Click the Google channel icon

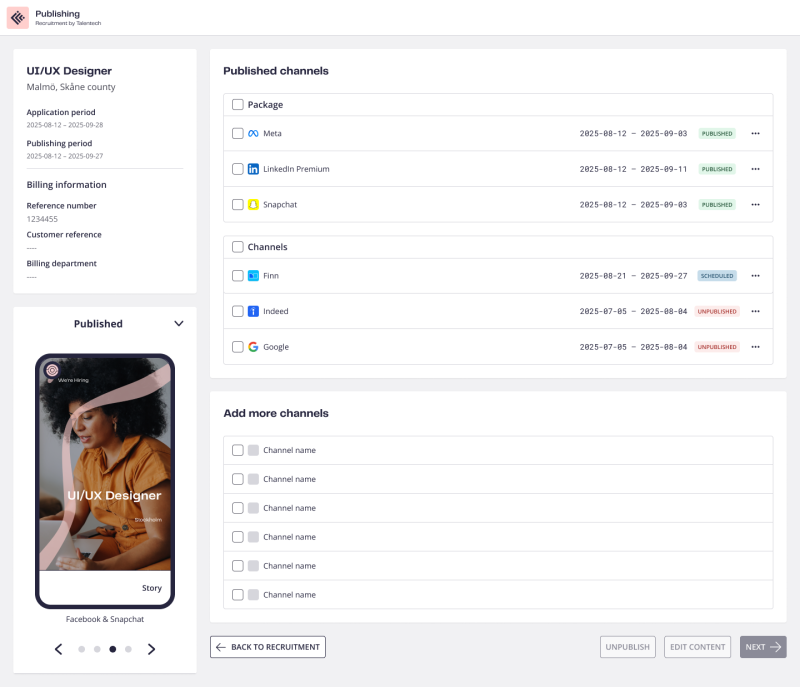click(x=253, y=347)
